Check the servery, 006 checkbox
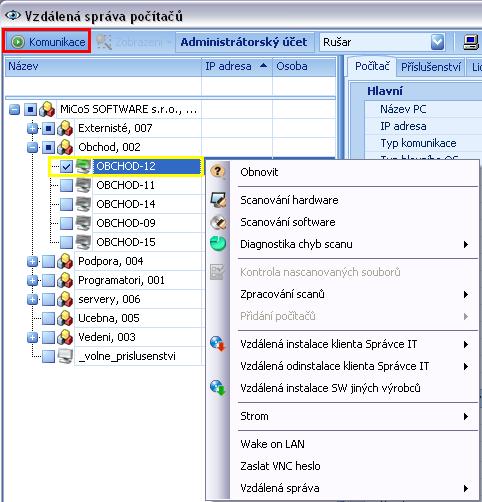Viewport: 482px width, 502px height. 49,299
